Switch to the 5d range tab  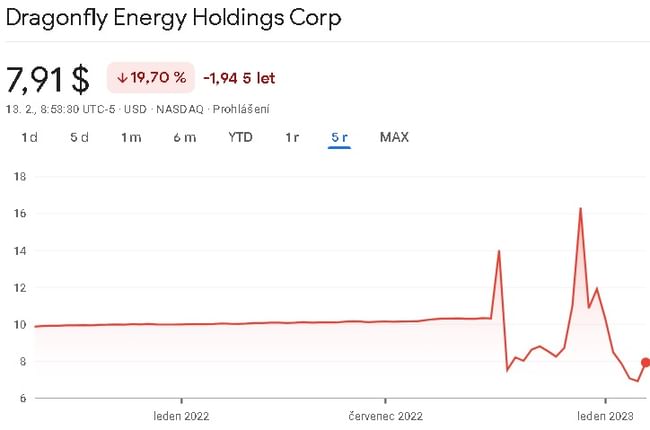80,137
